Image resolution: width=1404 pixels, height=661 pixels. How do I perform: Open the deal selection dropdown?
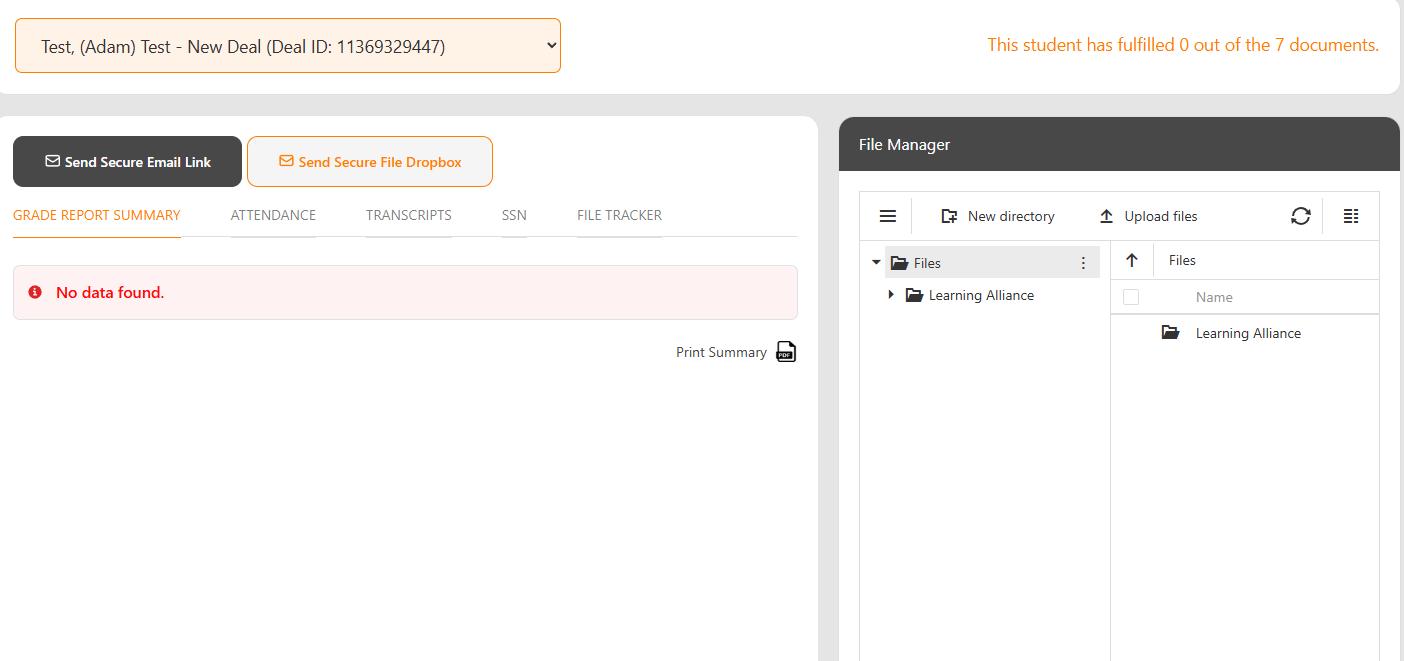pos(287,45)
